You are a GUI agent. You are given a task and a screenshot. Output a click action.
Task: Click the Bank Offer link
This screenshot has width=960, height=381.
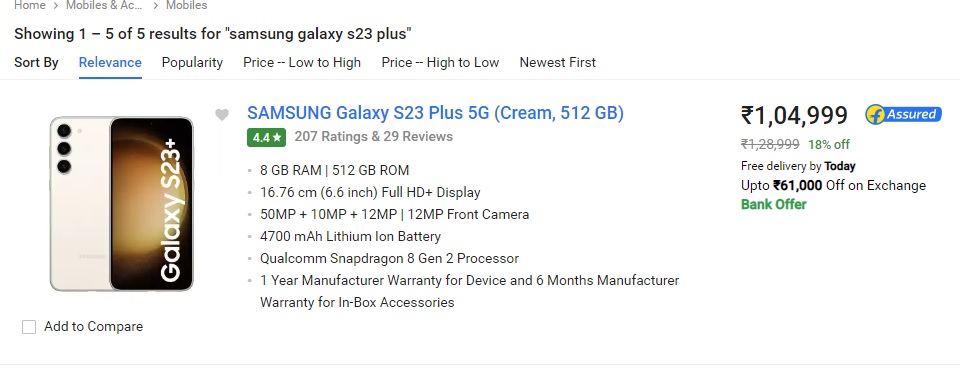(x=773, y=205)
